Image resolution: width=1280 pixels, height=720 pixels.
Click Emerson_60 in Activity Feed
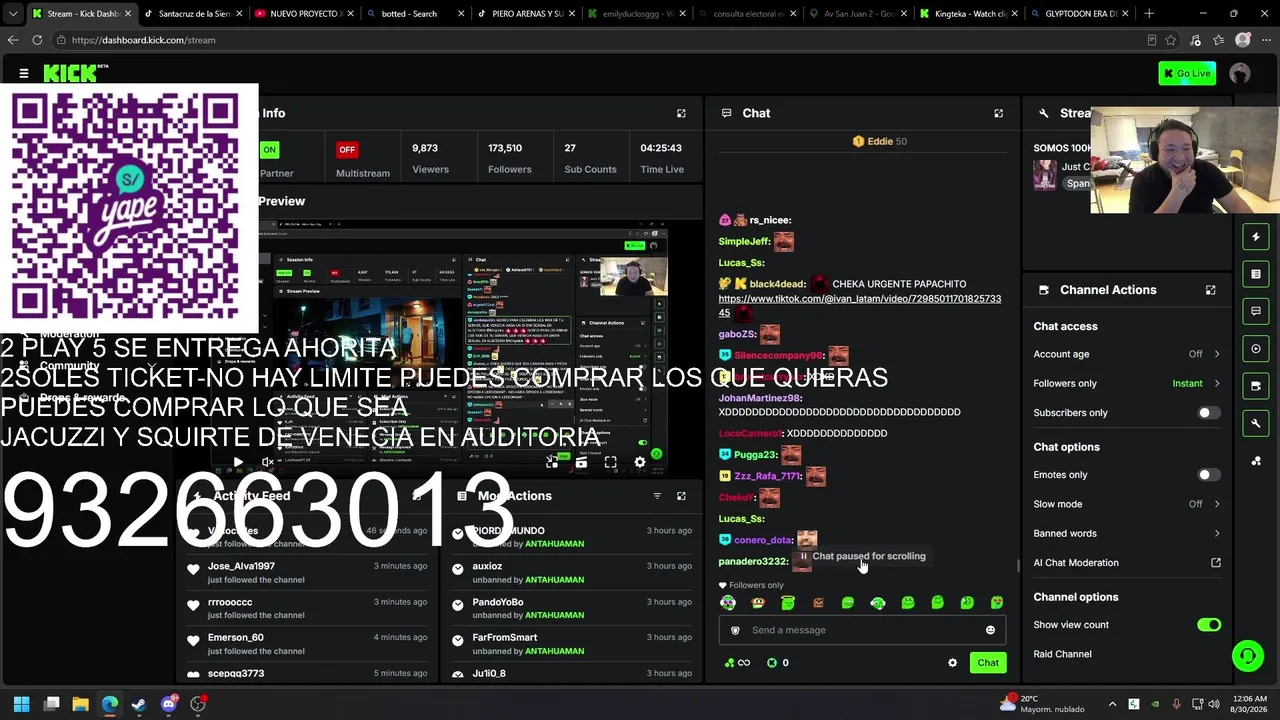coord(236,638)
